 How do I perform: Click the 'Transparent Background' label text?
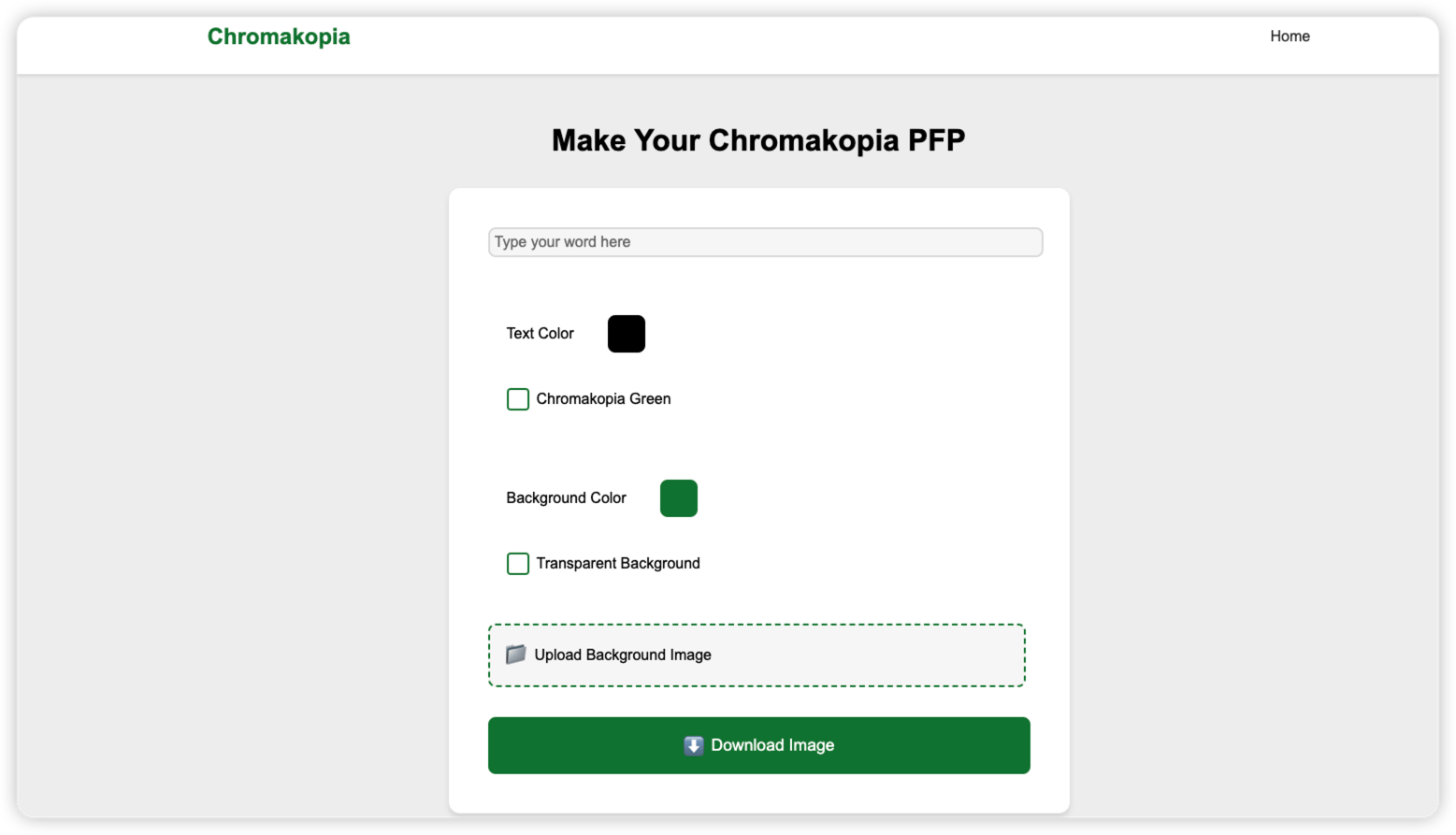click(x=618, y=564)
